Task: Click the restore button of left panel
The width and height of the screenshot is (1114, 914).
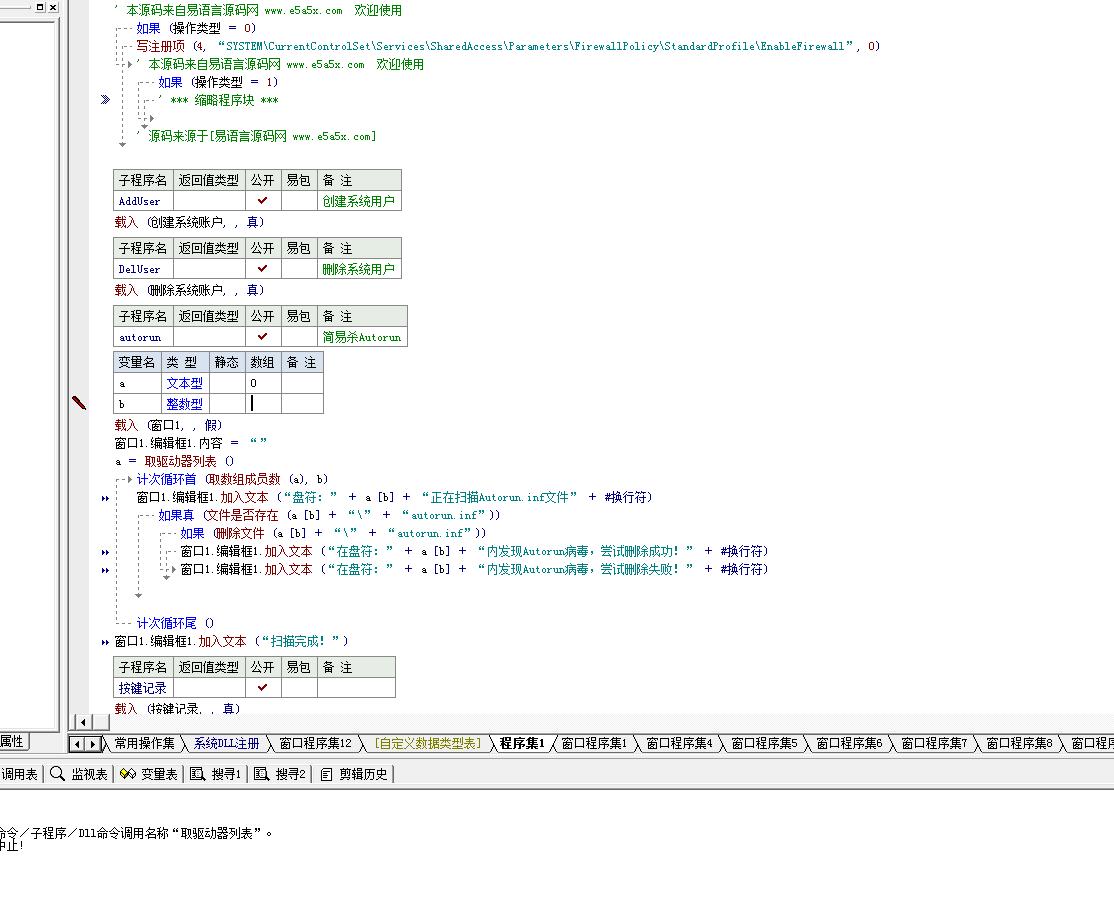Action: (x=40, y=6)
